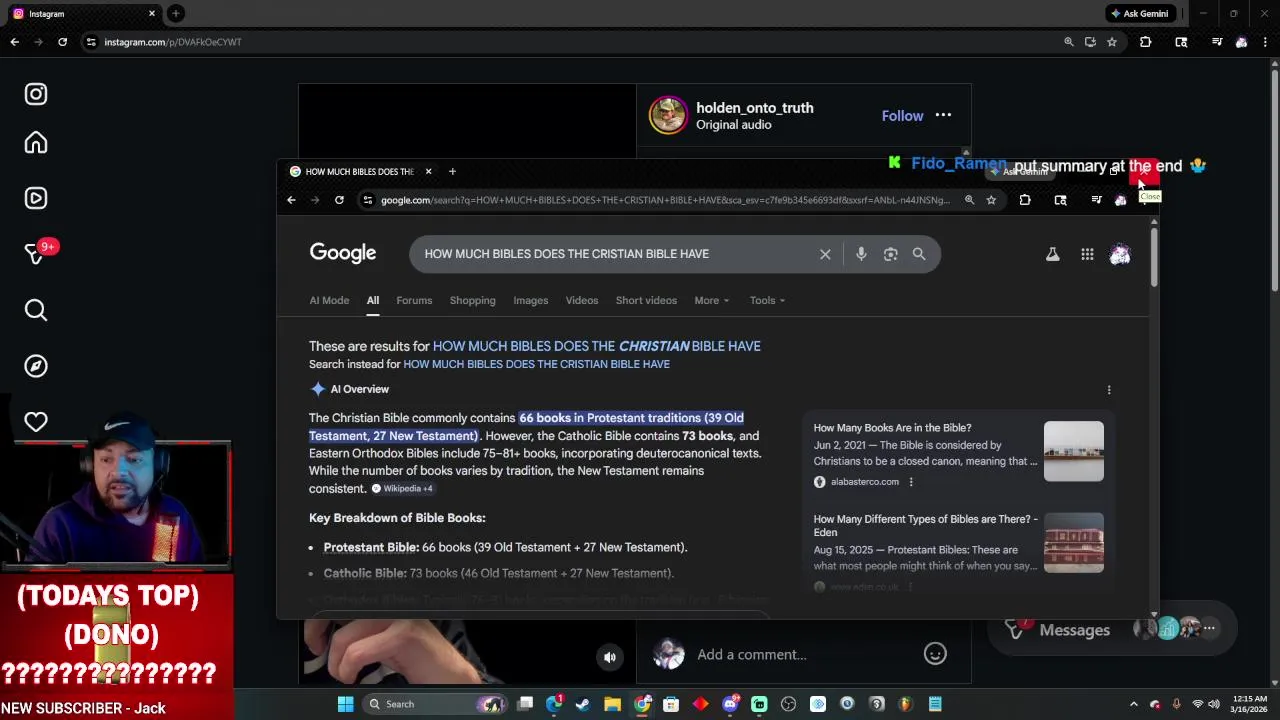Open Steam from the taskbar
This screenshot has width=1280, height=720.
coord(583,704)
